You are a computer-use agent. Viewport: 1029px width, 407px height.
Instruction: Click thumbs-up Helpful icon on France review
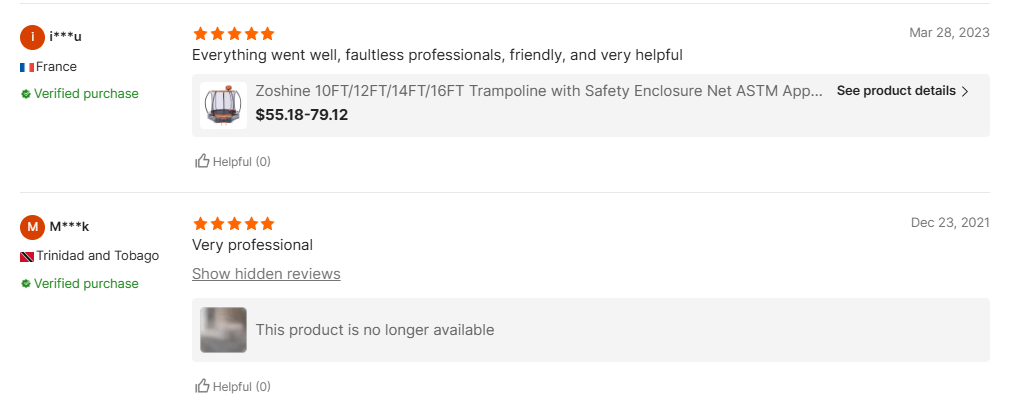[x=203, y=161]
